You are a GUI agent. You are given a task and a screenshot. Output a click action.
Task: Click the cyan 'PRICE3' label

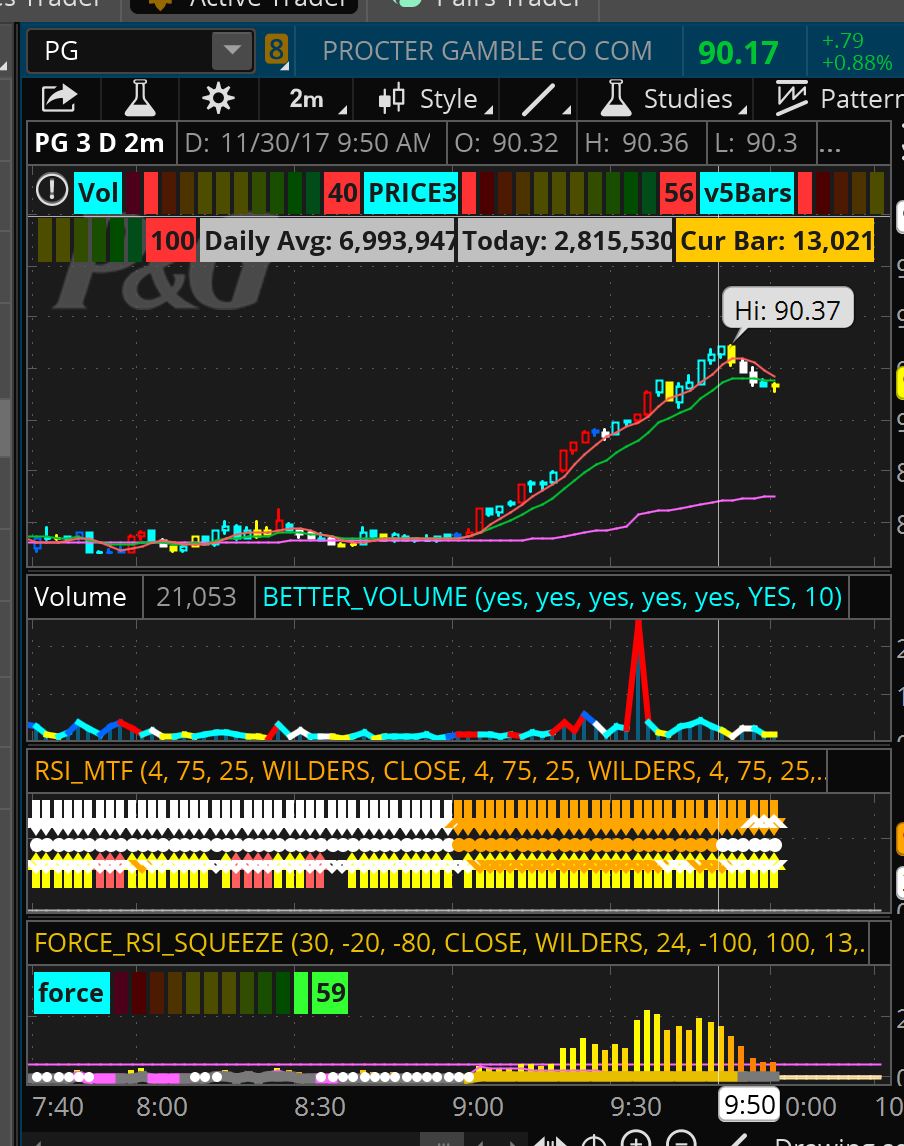tap(411, 193)
